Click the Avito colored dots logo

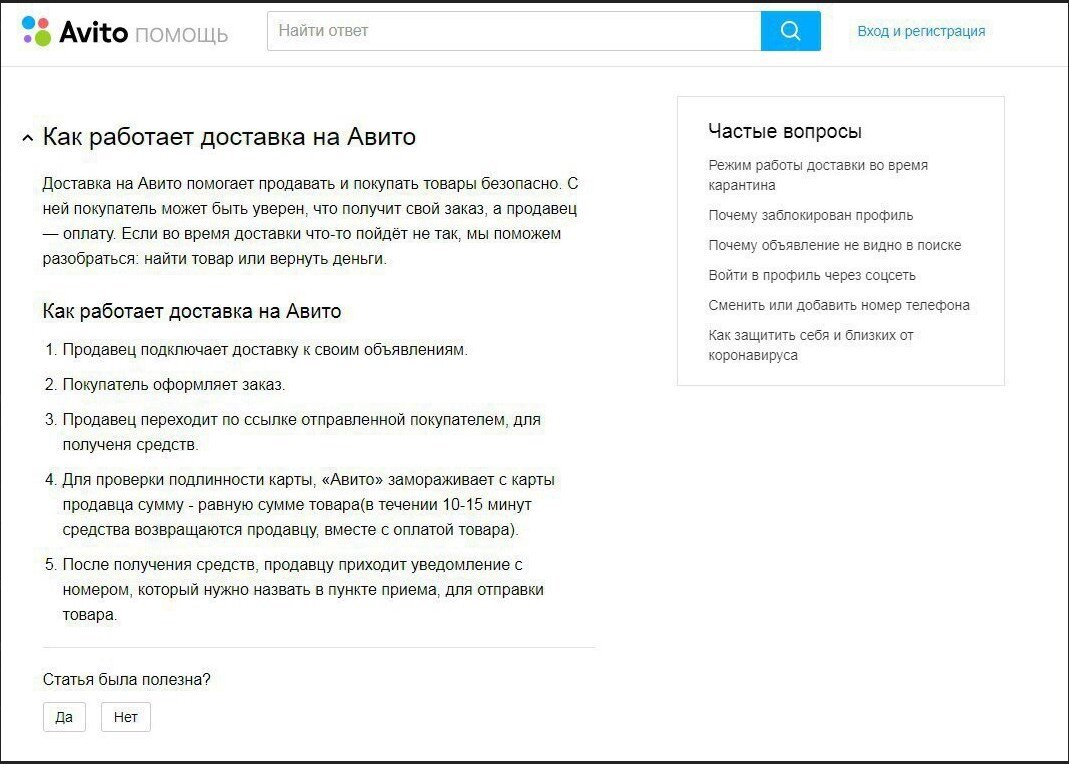tap(36, 31)
